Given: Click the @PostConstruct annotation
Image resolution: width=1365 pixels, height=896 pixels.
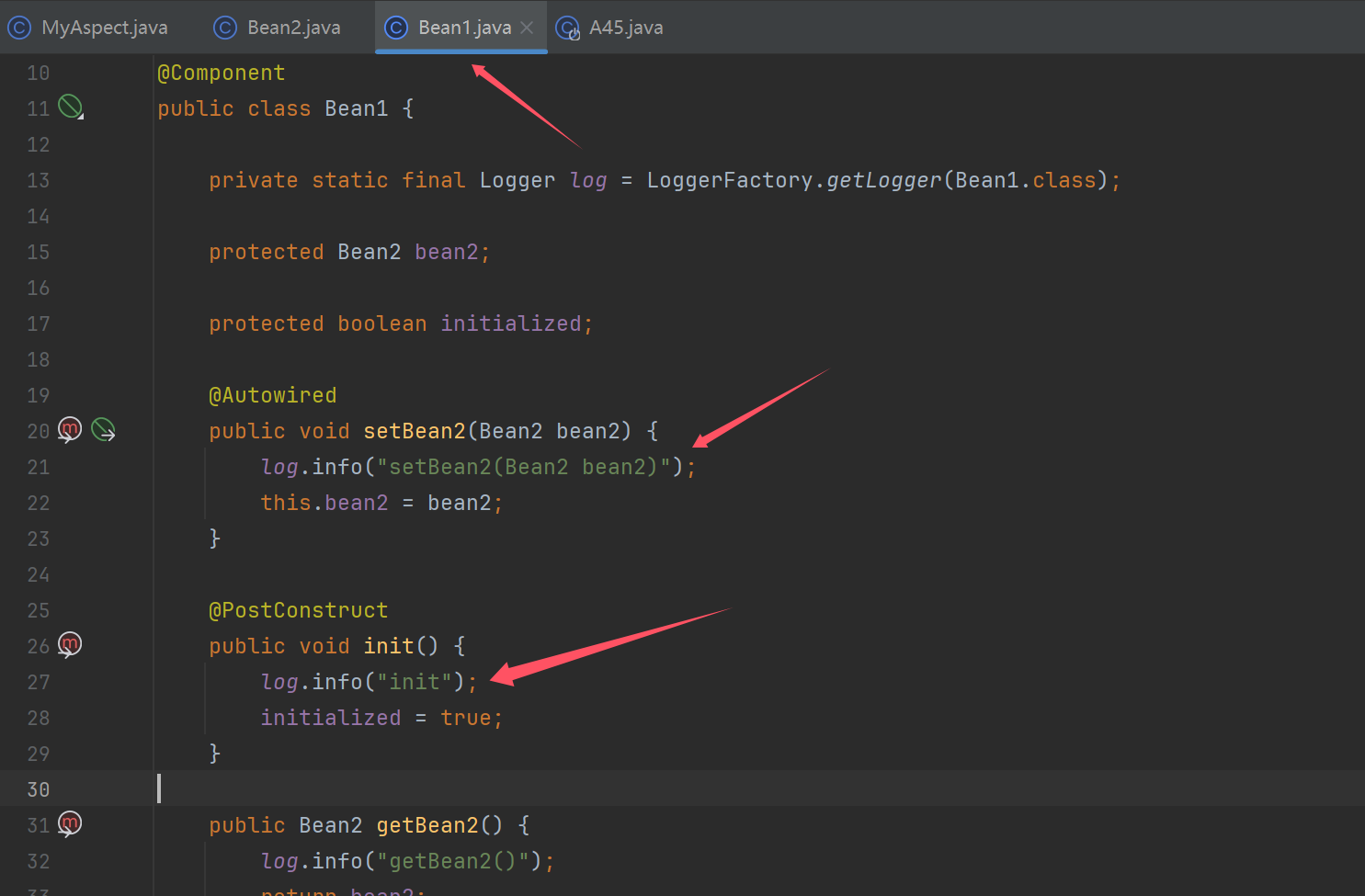Looking at the screenshot, I should pos(299,610).
